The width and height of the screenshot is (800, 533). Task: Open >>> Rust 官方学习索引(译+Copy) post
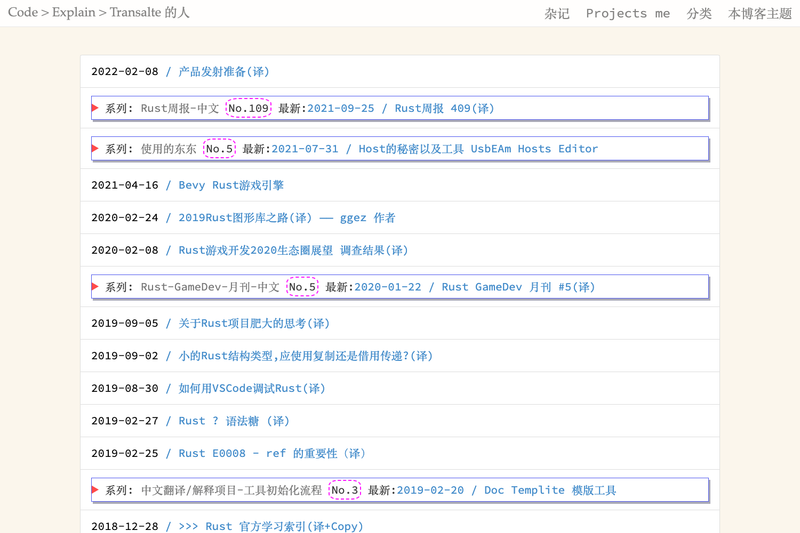pyautogui.click(x=270, y=526)
